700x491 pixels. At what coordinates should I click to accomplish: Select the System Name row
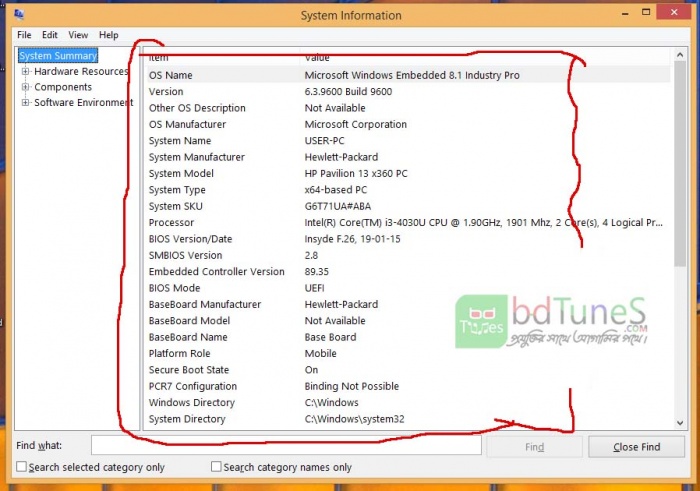(407, 141)
